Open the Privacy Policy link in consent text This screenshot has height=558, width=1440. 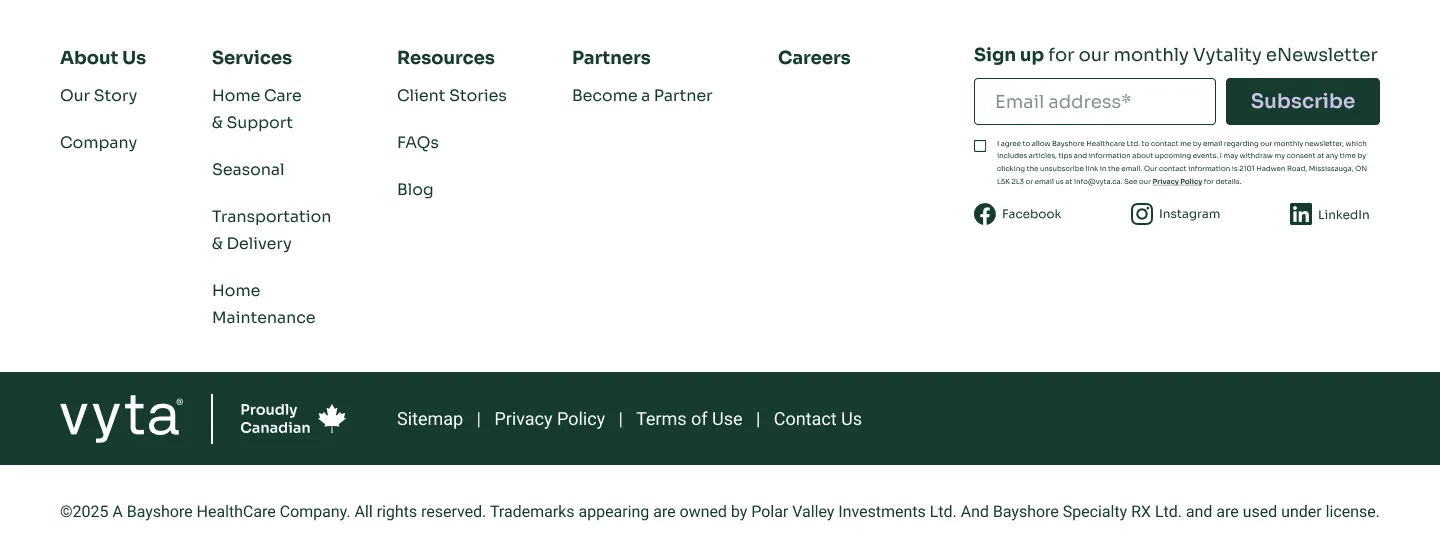click(1177, 182)
